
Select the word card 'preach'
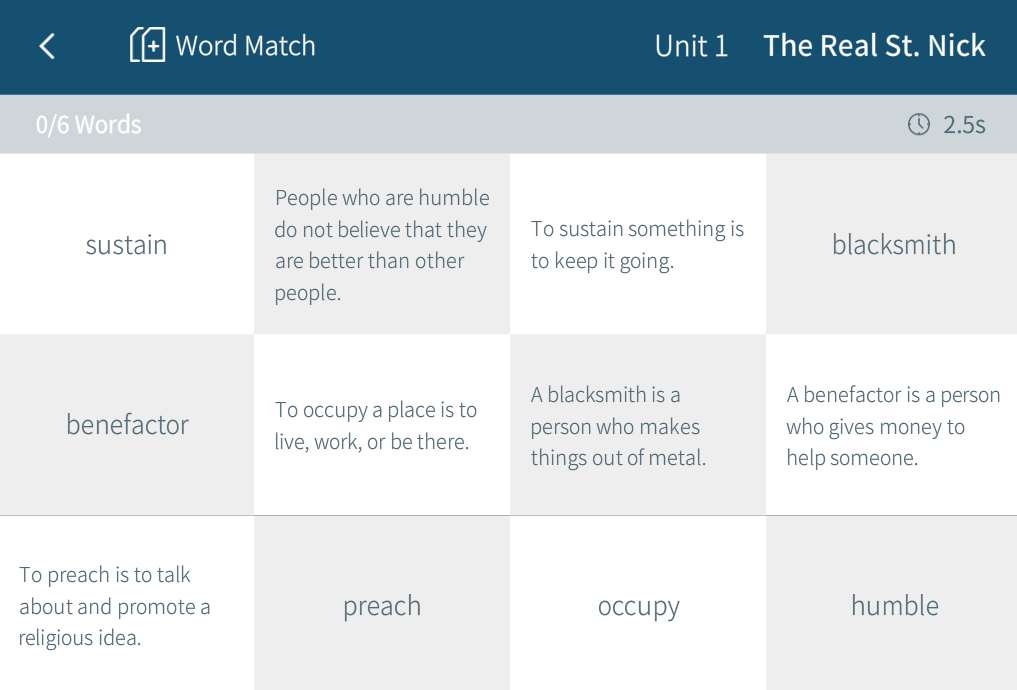pyautogui.click(x=382, y=604)
